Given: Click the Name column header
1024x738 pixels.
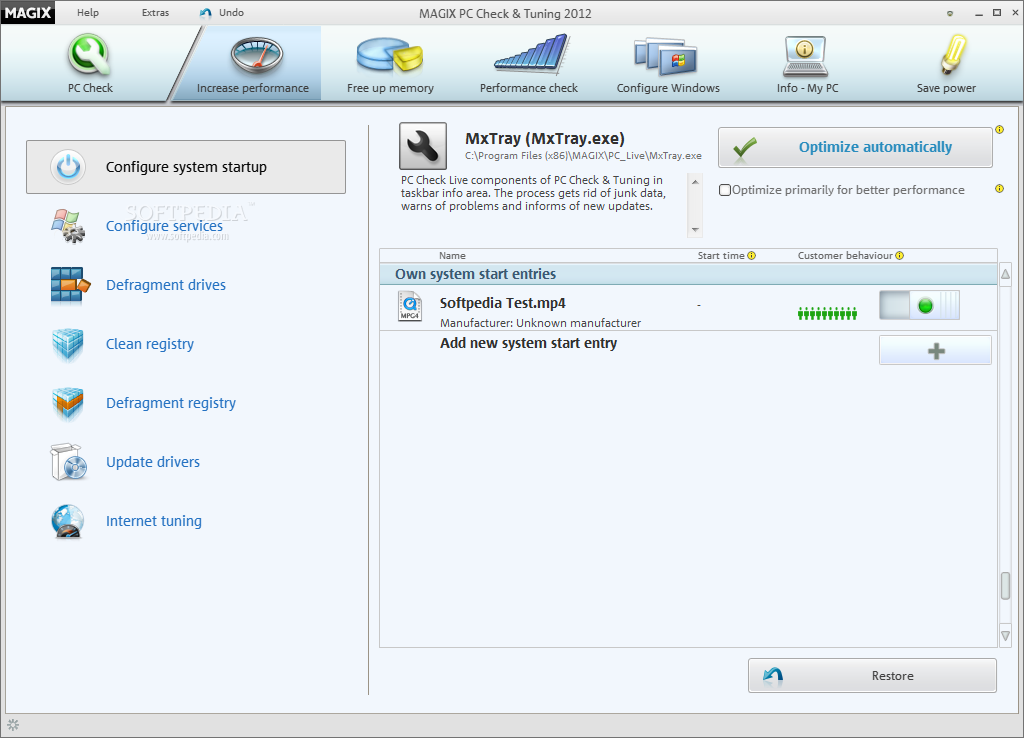Looking at the screenshot, I should [x=452, y=255].
